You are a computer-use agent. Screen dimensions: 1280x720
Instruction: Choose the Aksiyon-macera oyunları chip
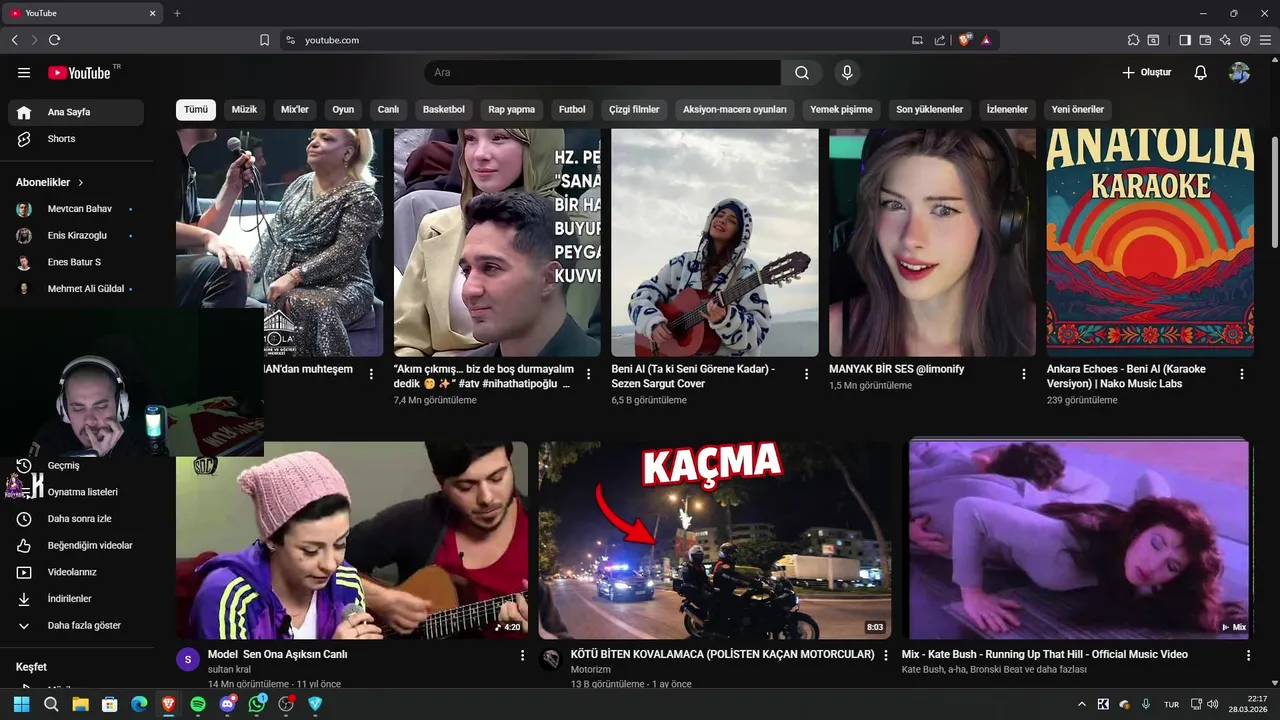pyautogui.click(x=735, y=109)
